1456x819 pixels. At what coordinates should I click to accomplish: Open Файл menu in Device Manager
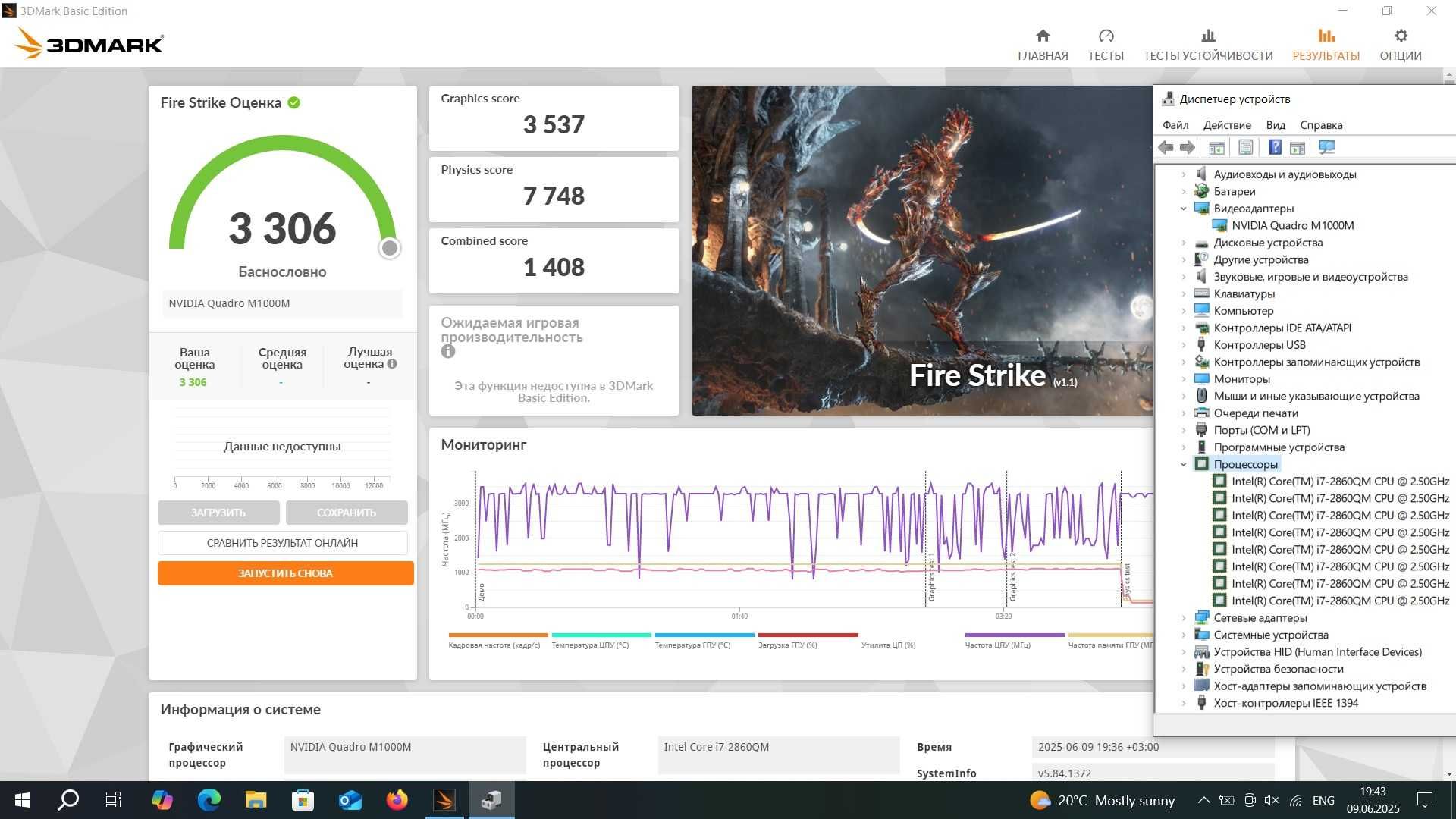(x=1175, y=125)
